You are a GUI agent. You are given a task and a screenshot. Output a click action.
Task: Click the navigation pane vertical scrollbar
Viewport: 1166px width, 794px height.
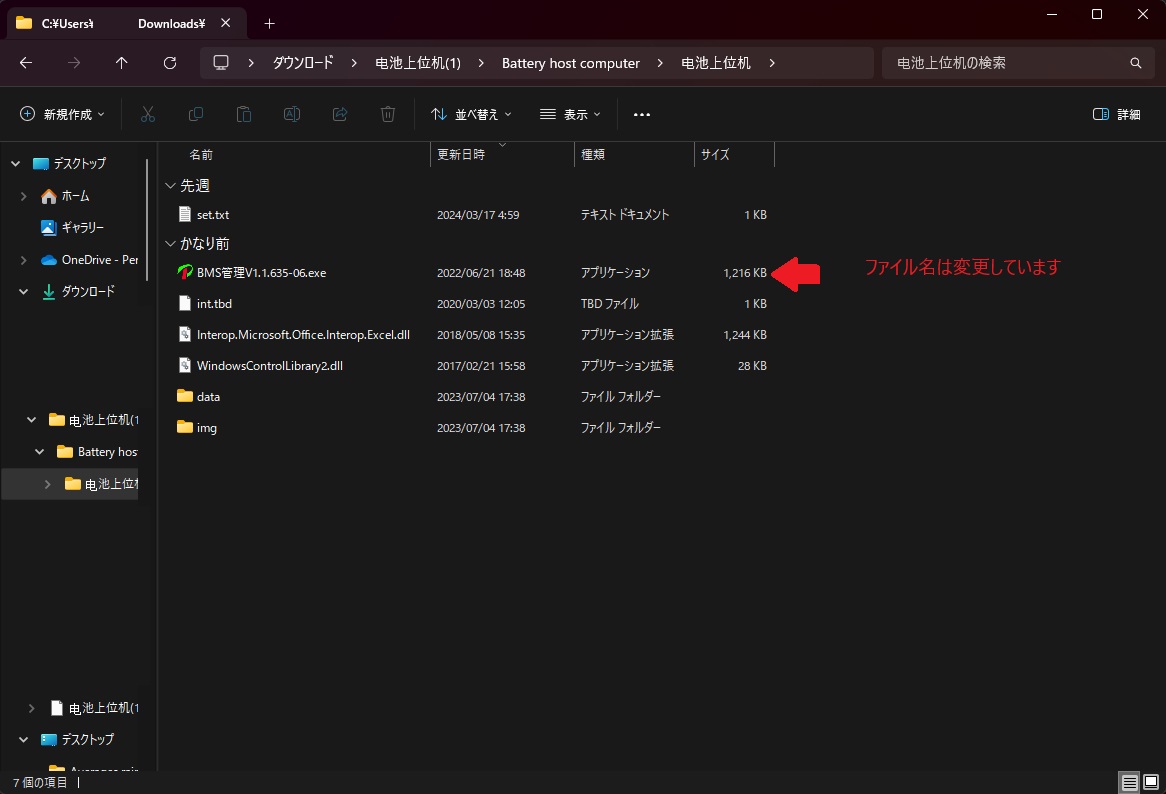pyautogui.click(x=147, y=220)
